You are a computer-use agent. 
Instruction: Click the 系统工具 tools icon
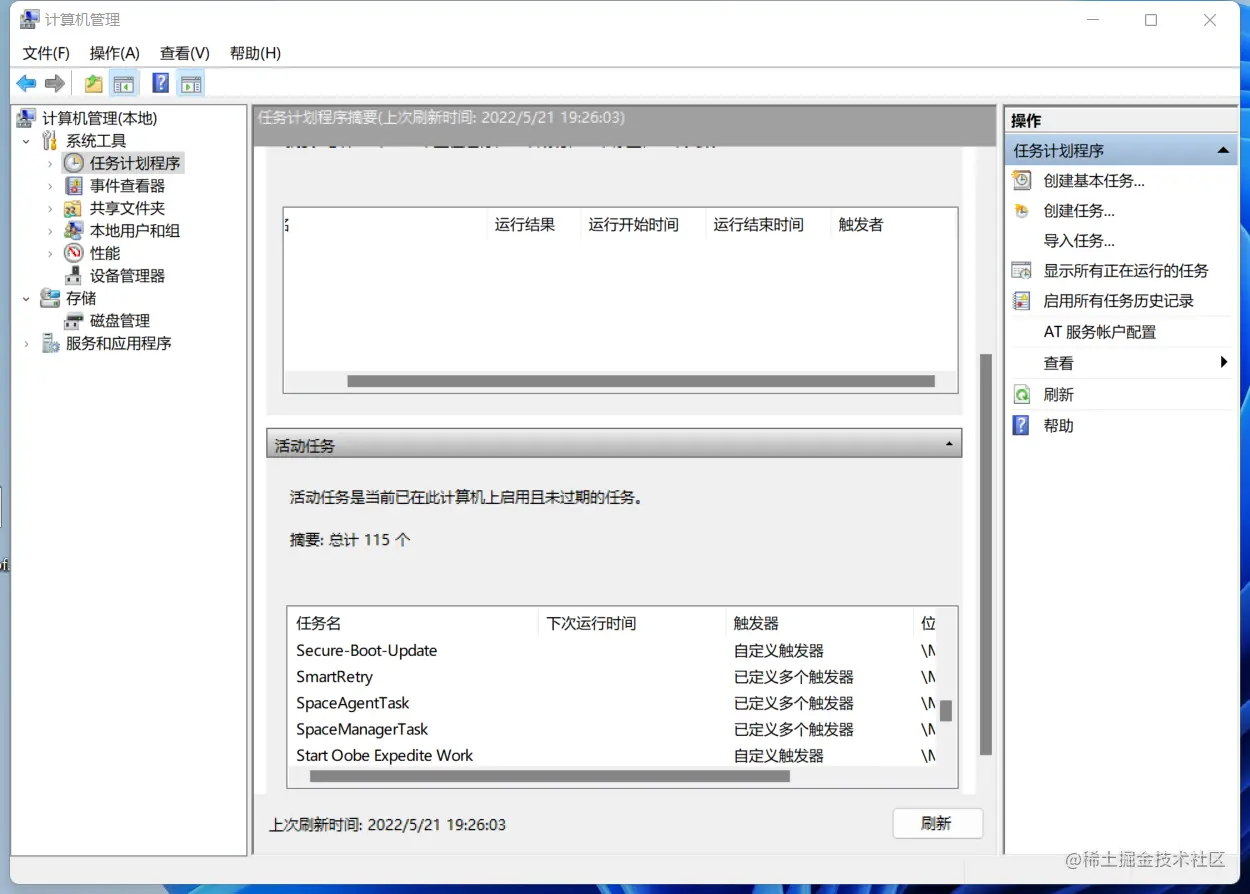tap(50, 141)
